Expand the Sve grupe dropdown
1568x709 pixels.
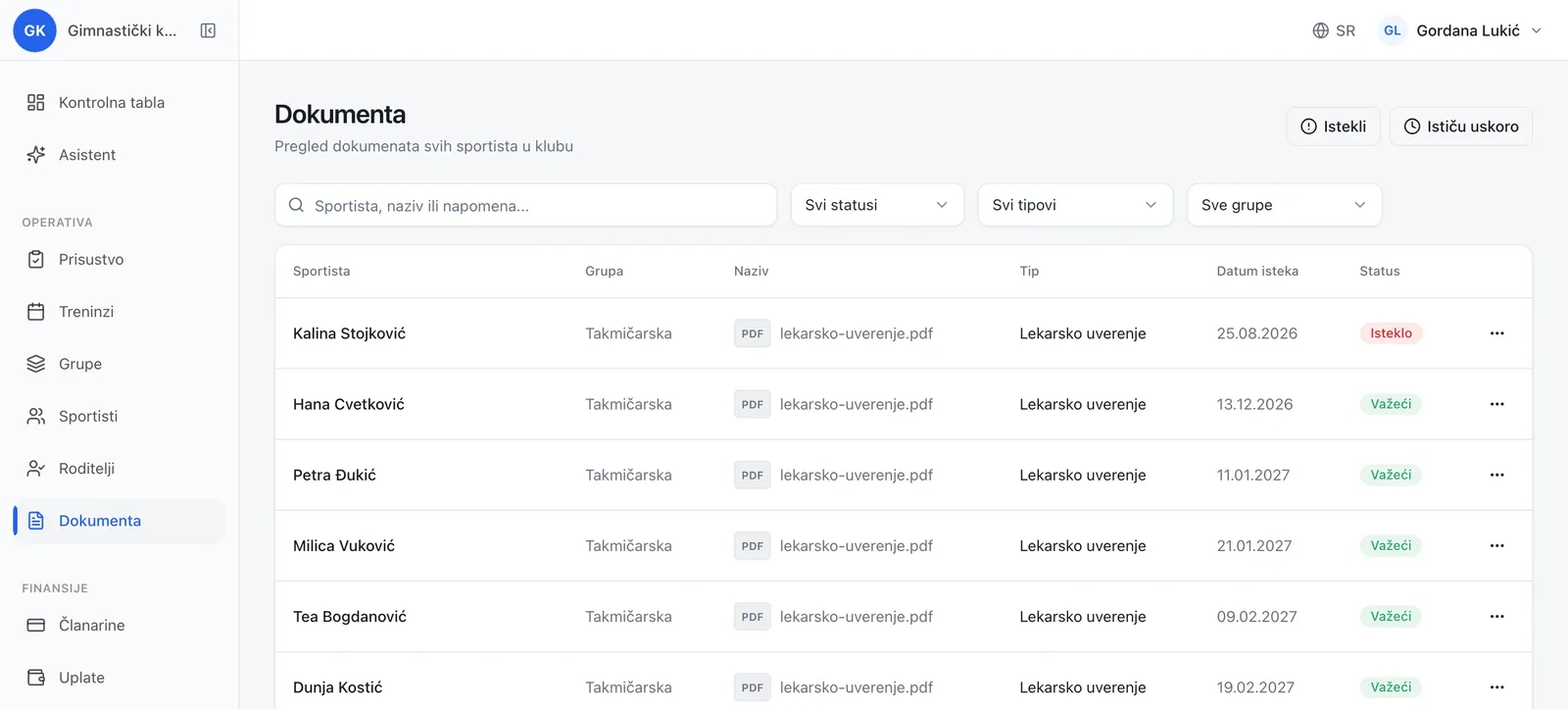point(1284,205)
